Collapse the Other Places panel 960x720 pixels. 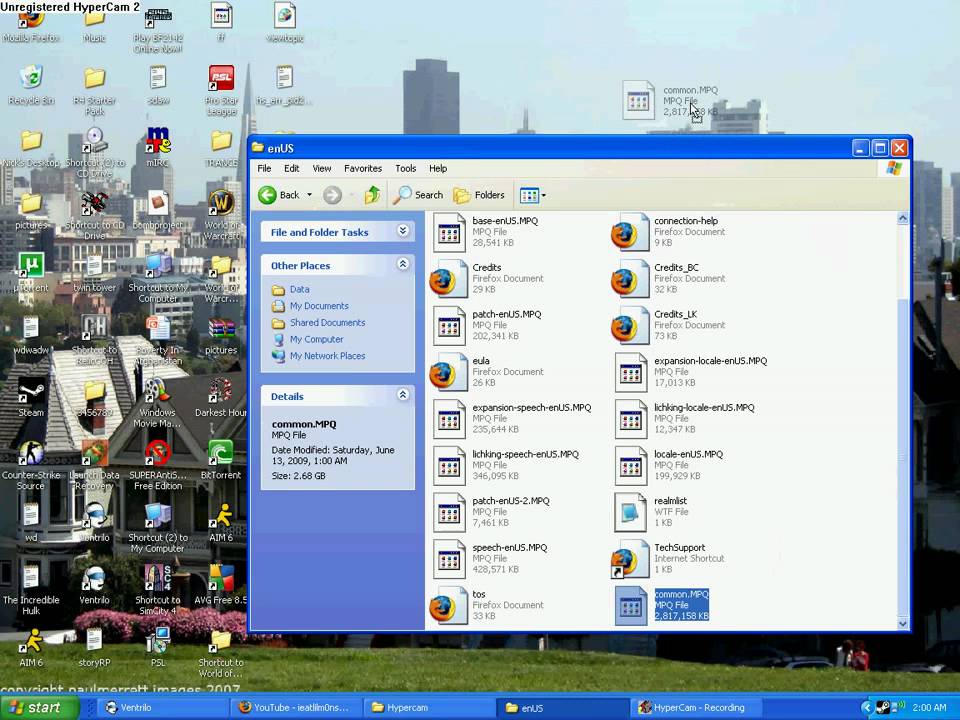pos(402,264)
